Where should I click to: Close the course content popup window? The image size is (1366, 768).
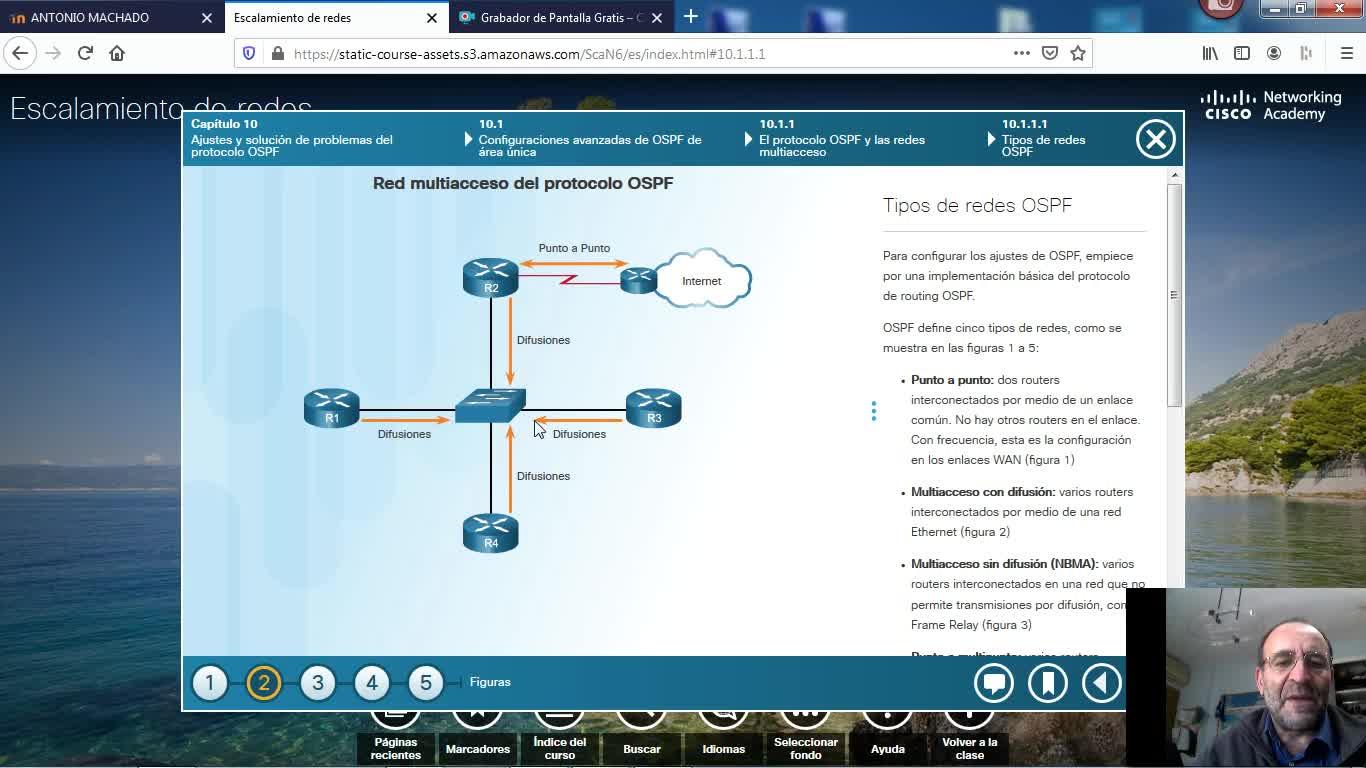pos(1155,139)
